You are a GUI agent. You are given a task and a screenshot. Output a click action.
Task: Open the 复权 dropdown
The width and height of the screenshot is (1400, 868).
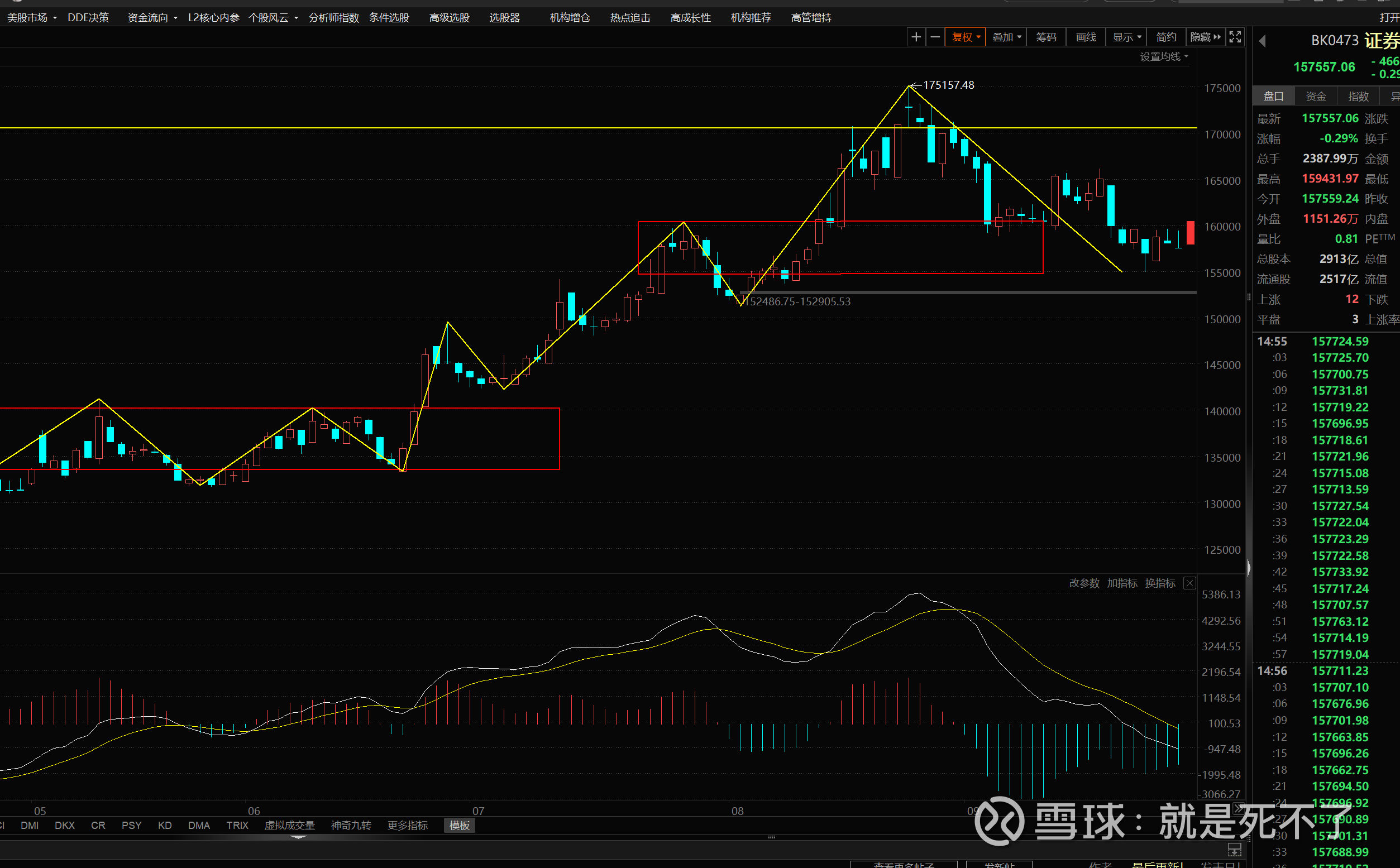966,37
